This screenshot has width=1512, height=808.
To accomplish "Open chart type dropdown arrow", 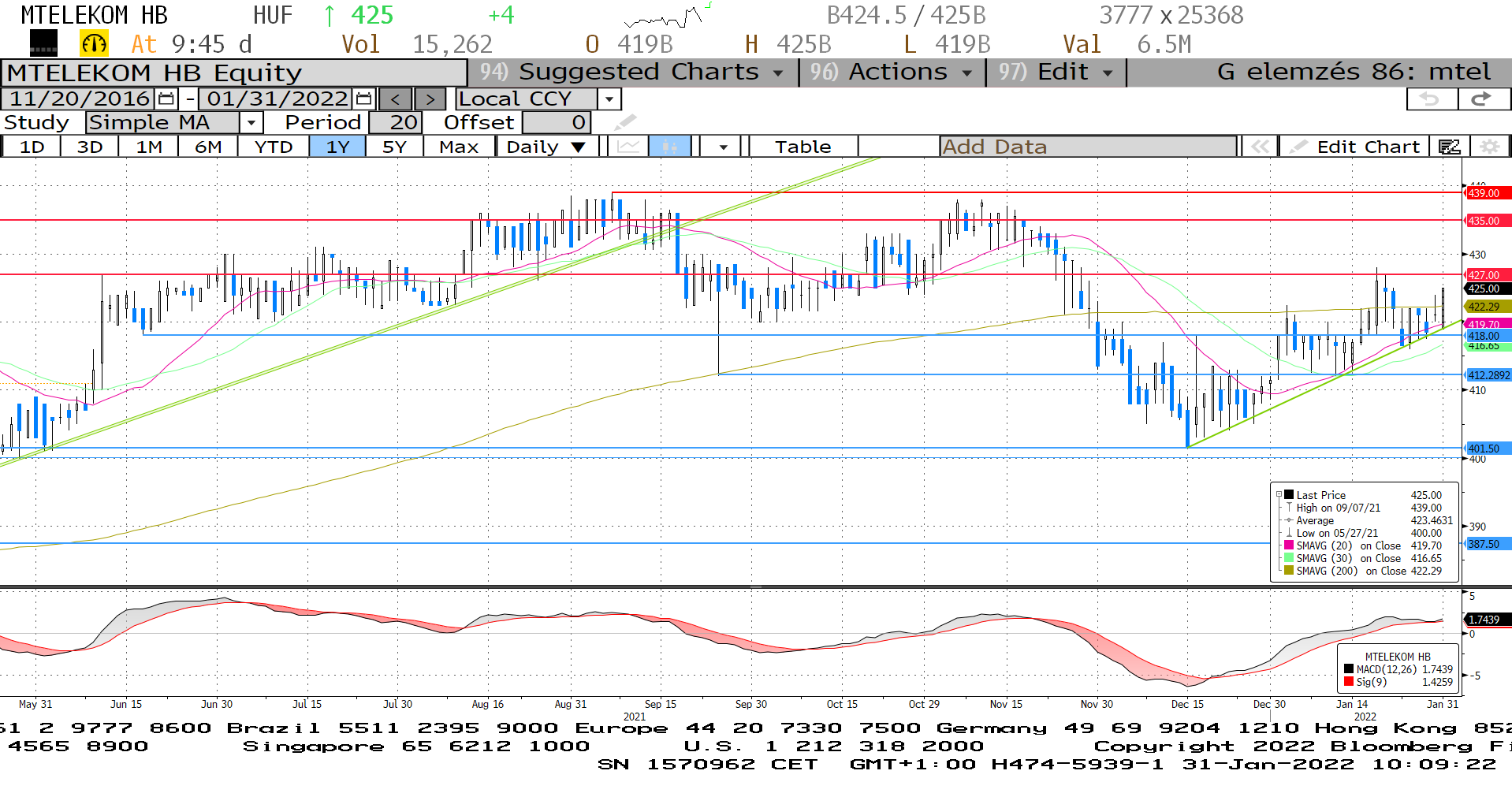I will [723, 147].
